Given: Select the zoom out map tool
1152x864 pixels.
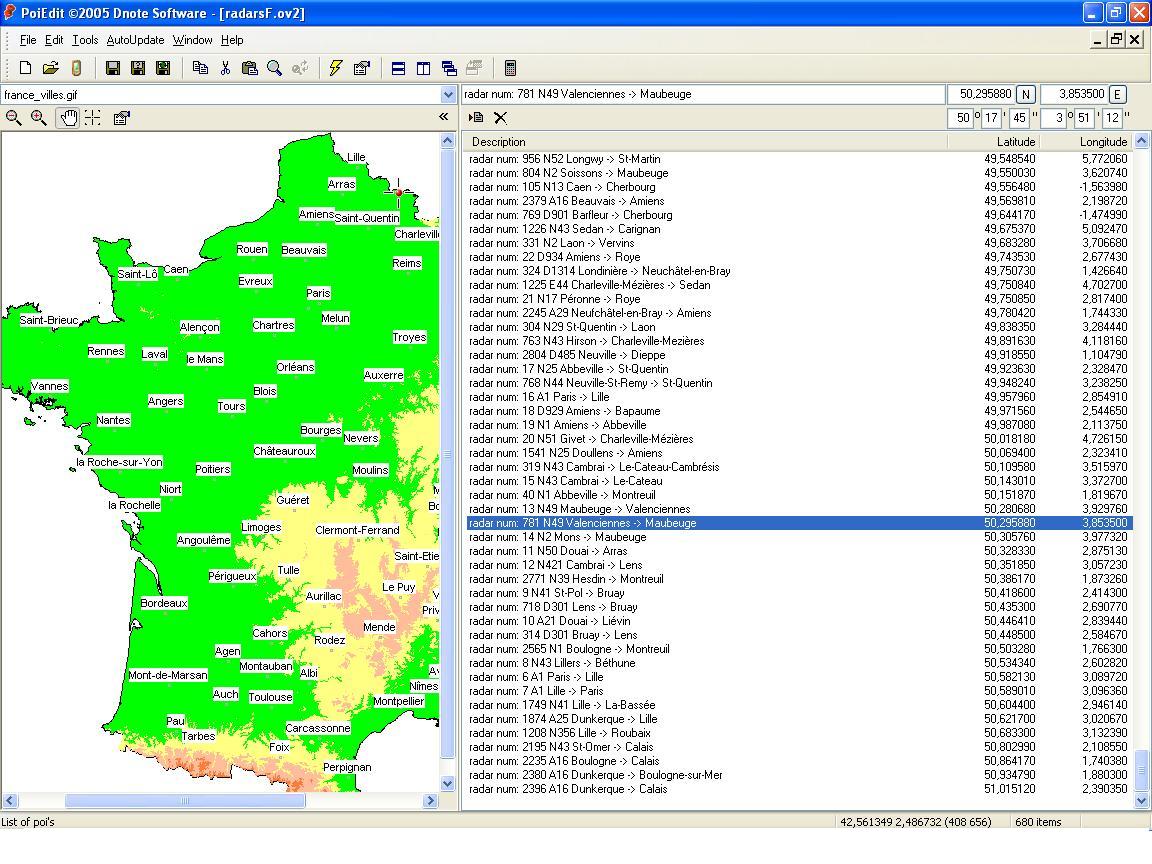Looking at the screenshot, I should 14,118.
